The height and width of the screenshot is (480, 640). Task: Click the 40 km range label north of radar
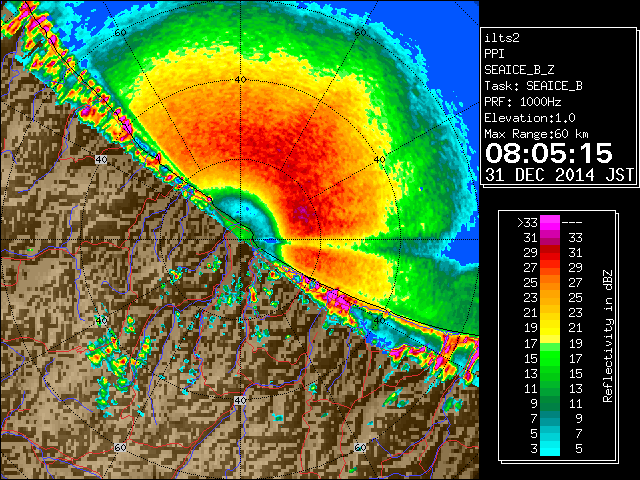point(240,79)
